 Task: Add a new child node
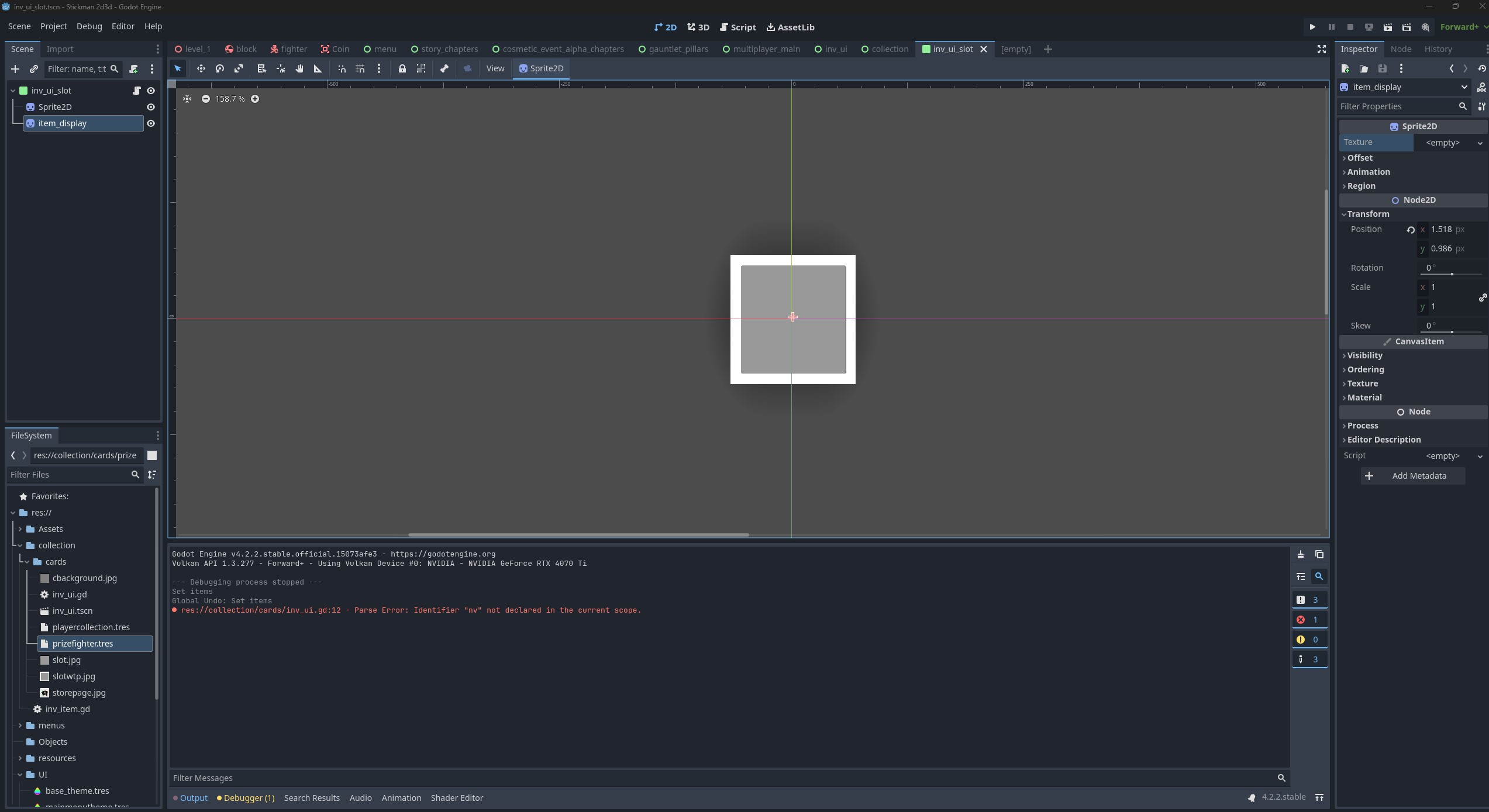pos(15,69)
